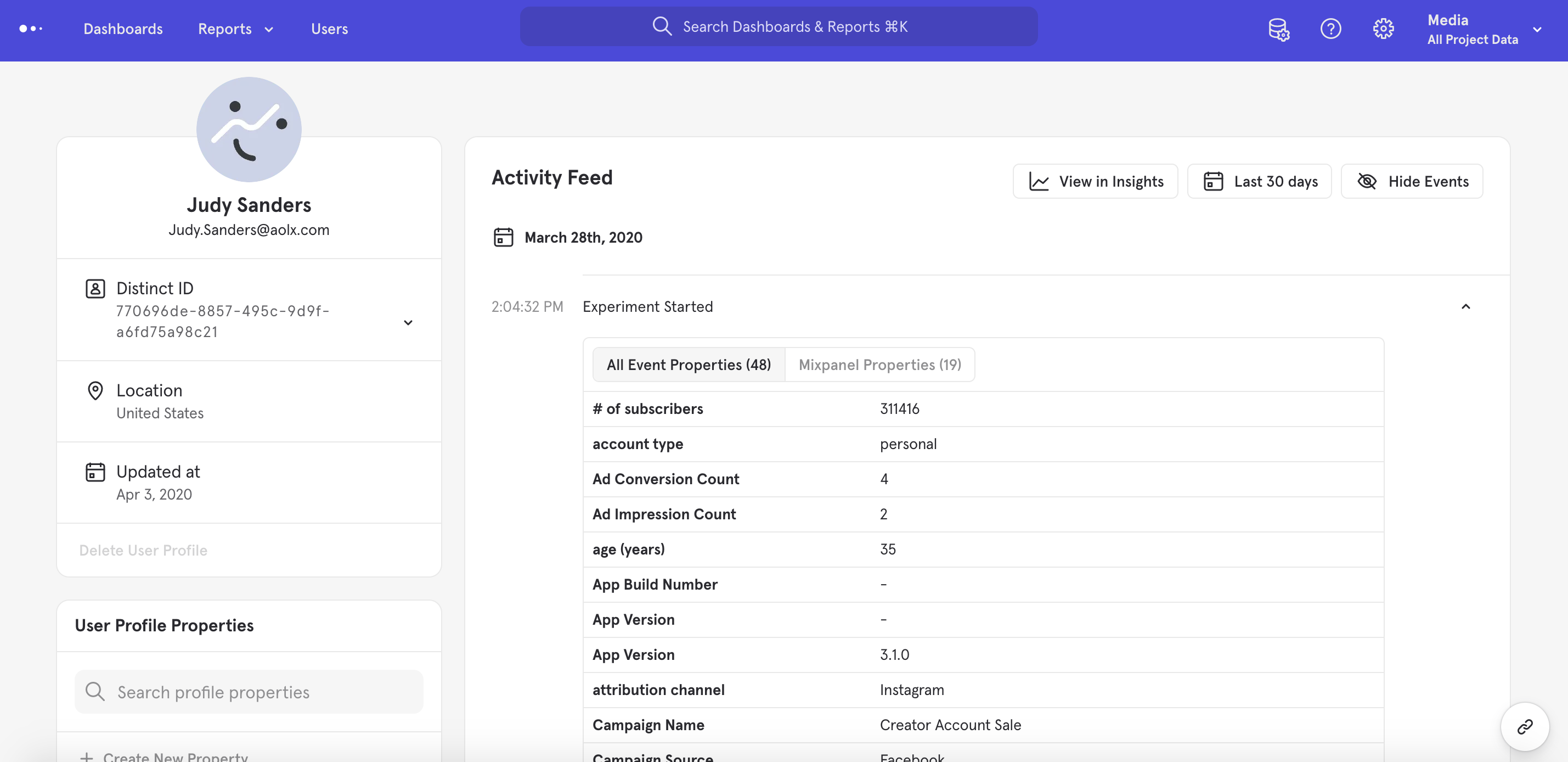The height and width of the screenshot is (762, 1568).
Task: Open the settings gear icon
Action: coord(1383,29)
